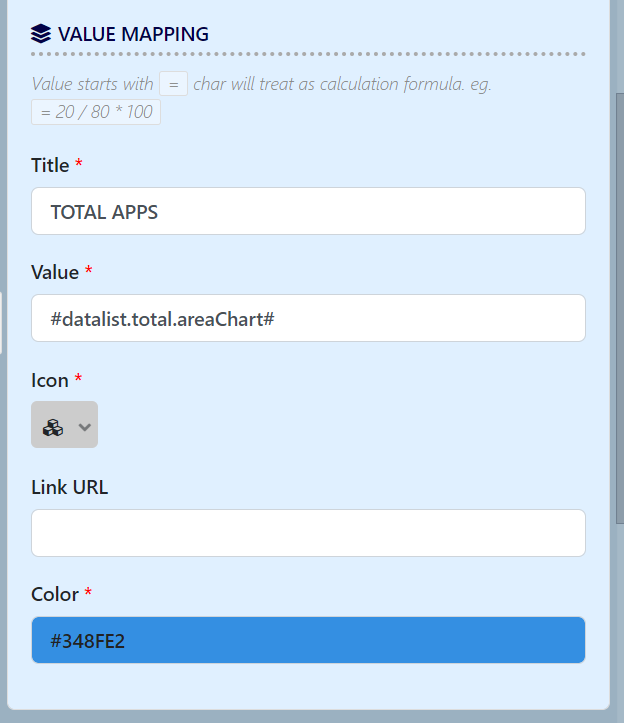Open the #348FE2 blue color field

pos(308,640)
